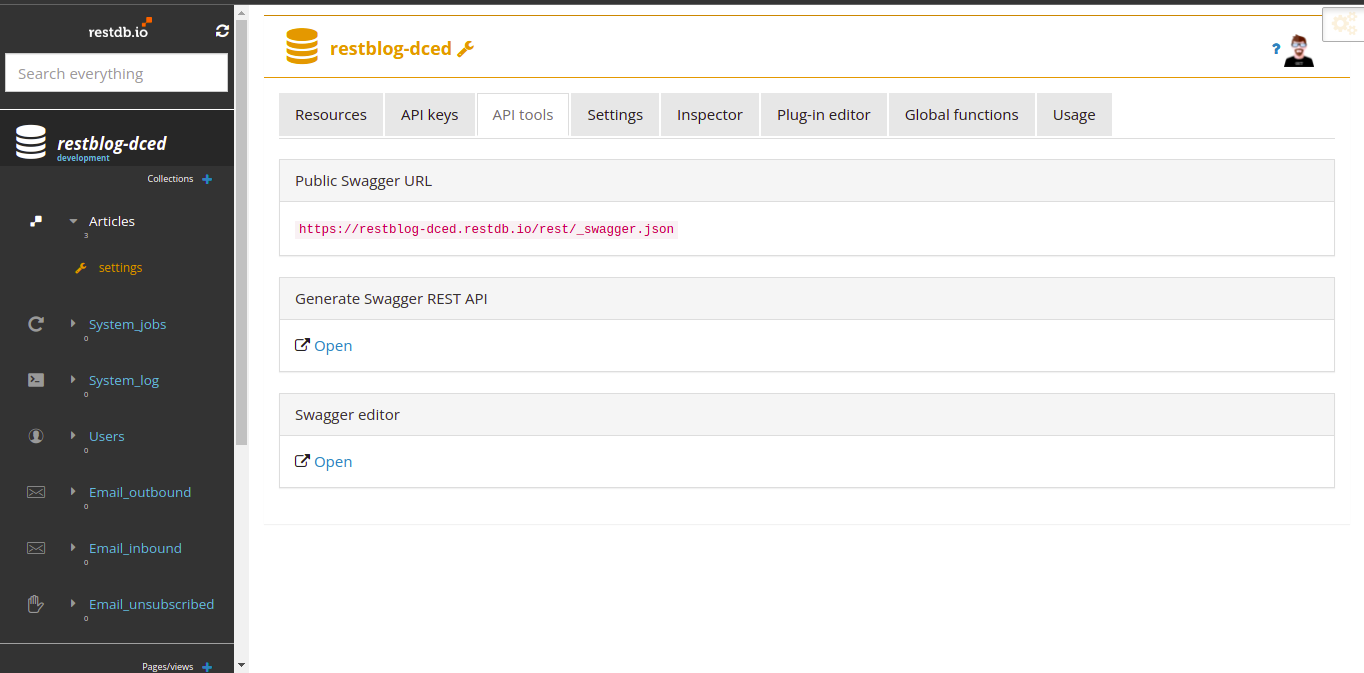
Task: Click the Collections label in sidebar
Action: point(170,179)
